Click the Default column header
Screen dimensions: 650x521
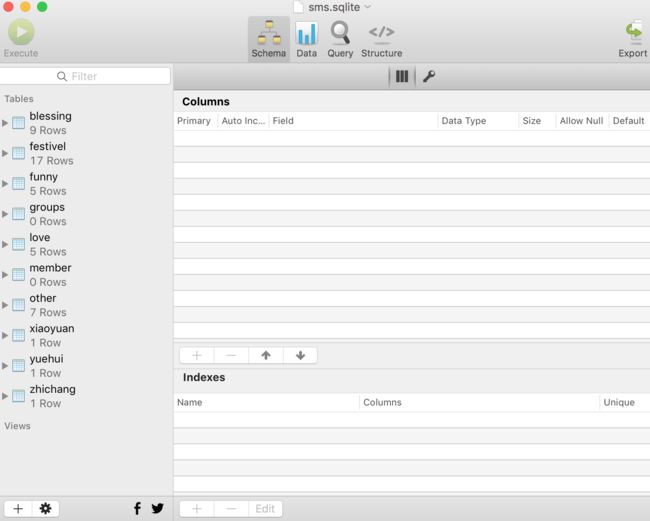[x=628, y=121]
